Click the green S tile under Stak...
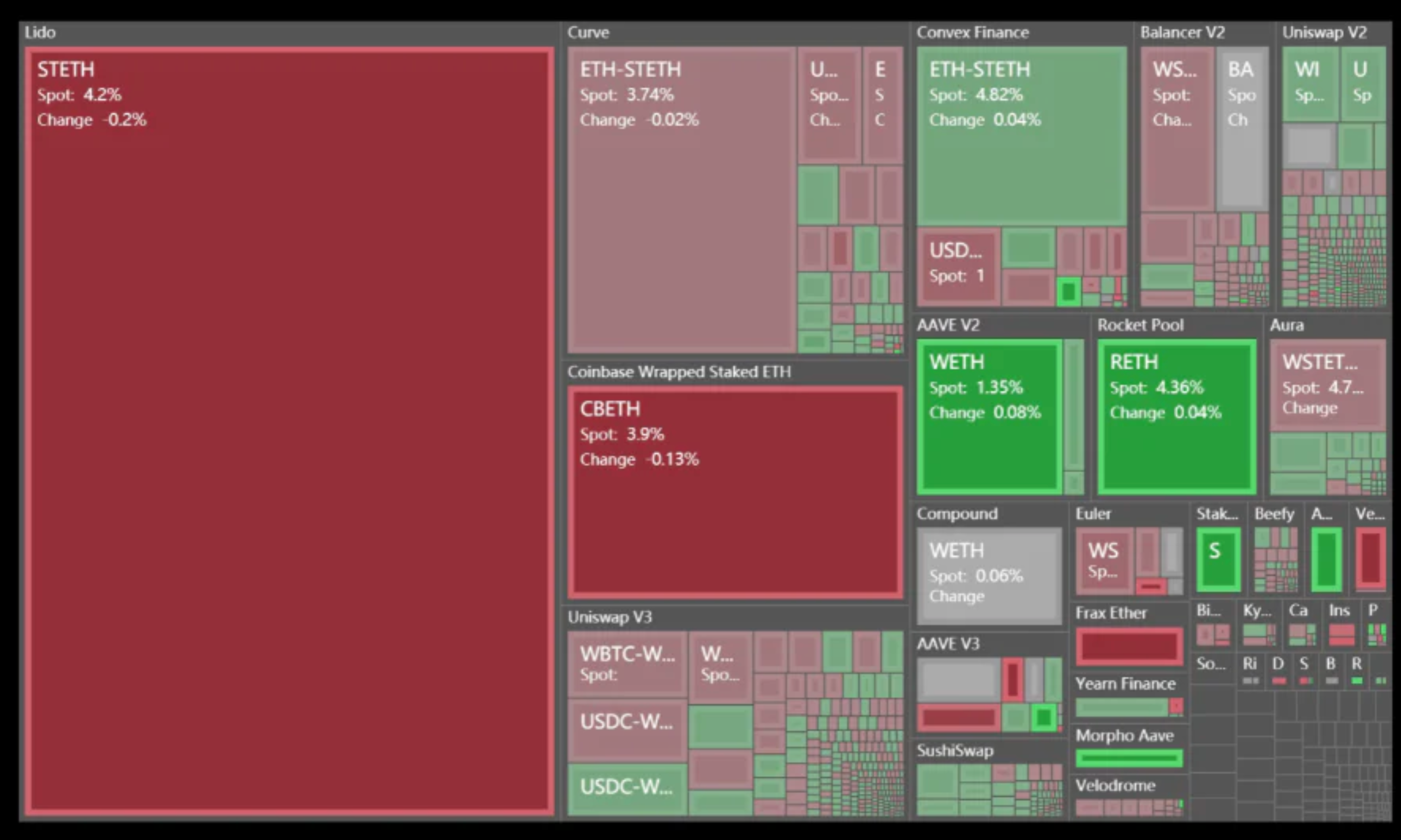 (x=1218, y=559)
